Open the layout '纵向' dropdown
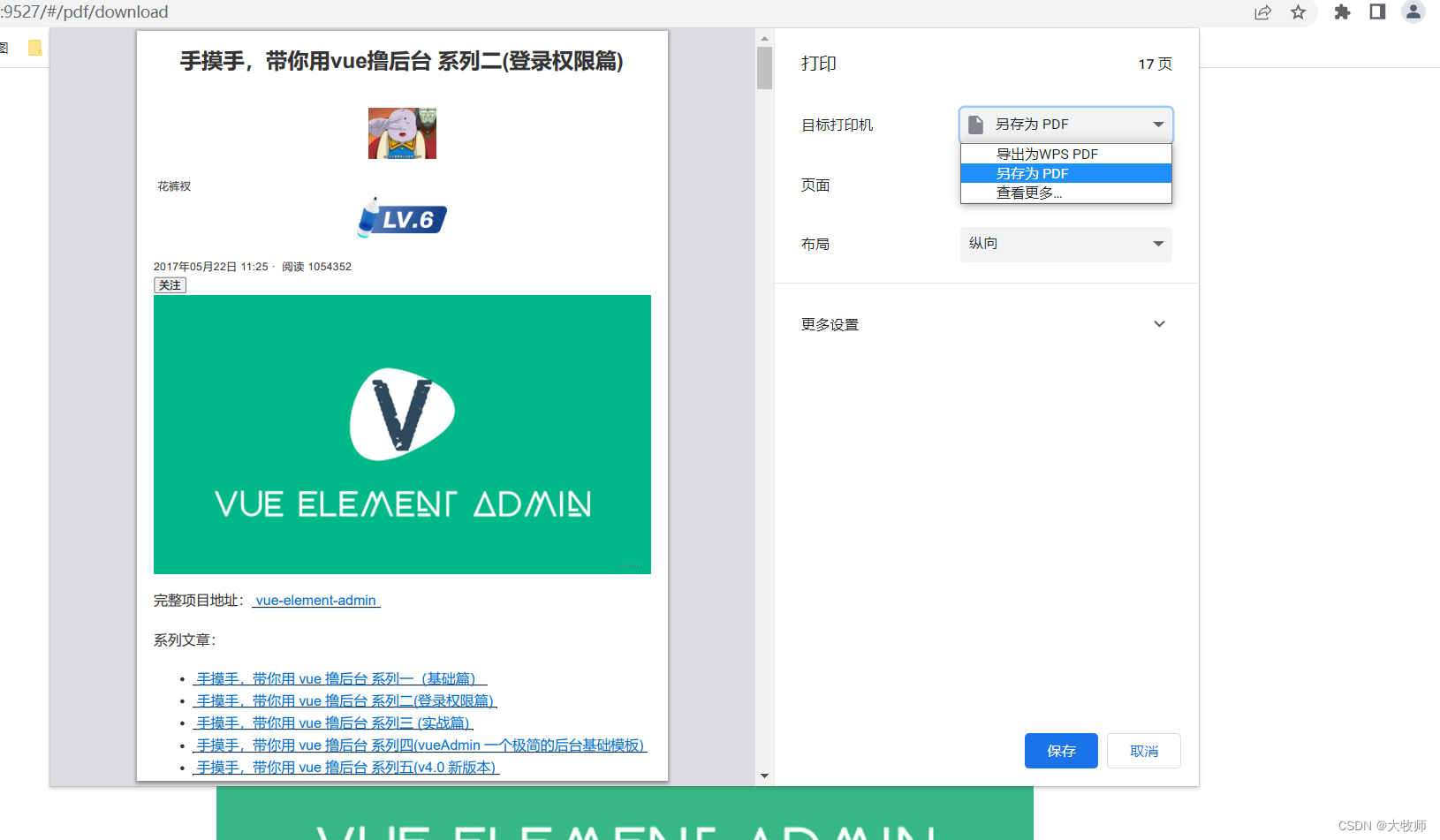1440x840 pixels. pos(1066,244)
